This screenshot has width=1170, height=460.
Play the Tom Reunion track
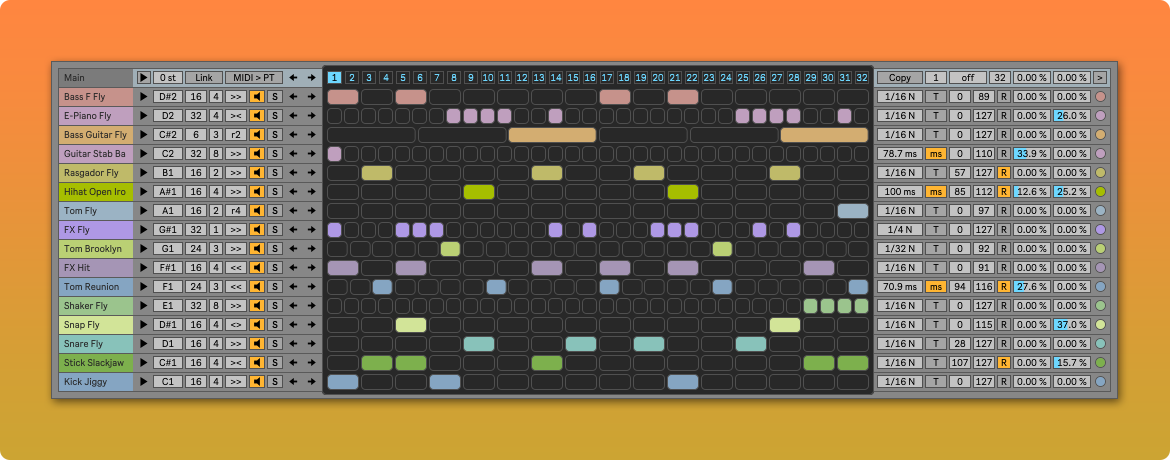coord(143,287)
